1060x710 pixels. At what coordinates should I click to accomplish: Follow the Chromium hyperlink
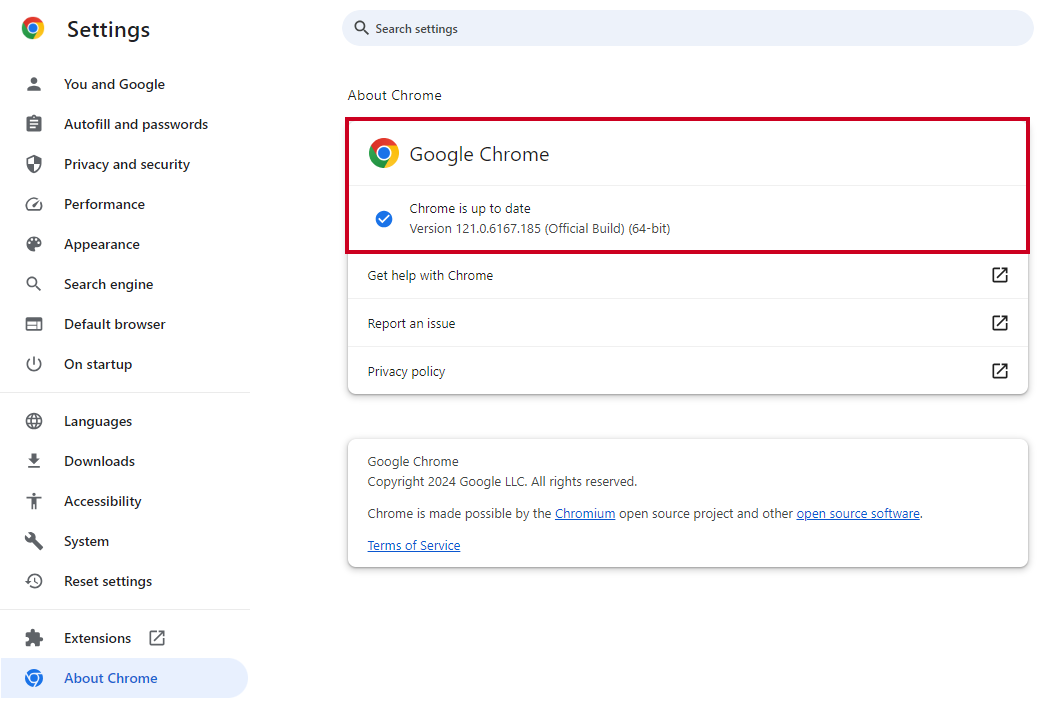pos(585,513)
